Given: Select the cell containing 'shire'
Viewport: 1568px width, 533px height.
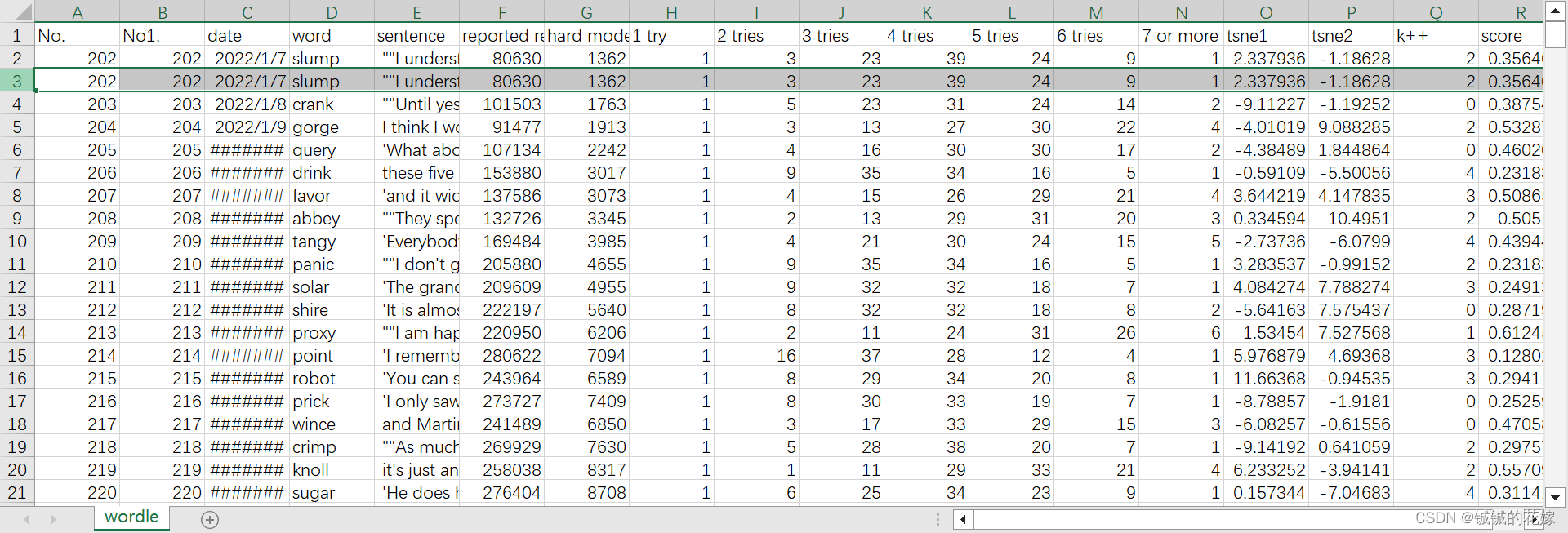Looking at the screenshot, I should coord(332,309).
